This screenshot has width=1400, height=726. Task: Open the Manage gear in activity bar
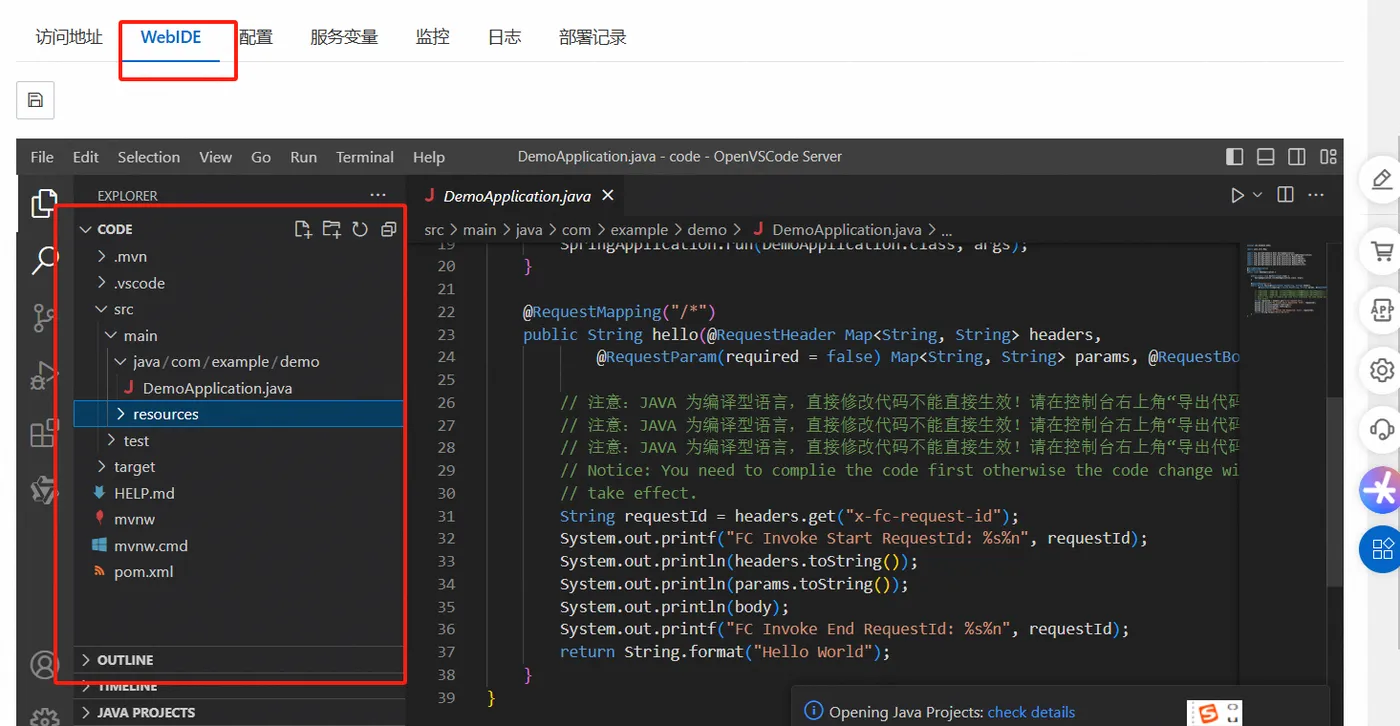click(x=44, y=716)
